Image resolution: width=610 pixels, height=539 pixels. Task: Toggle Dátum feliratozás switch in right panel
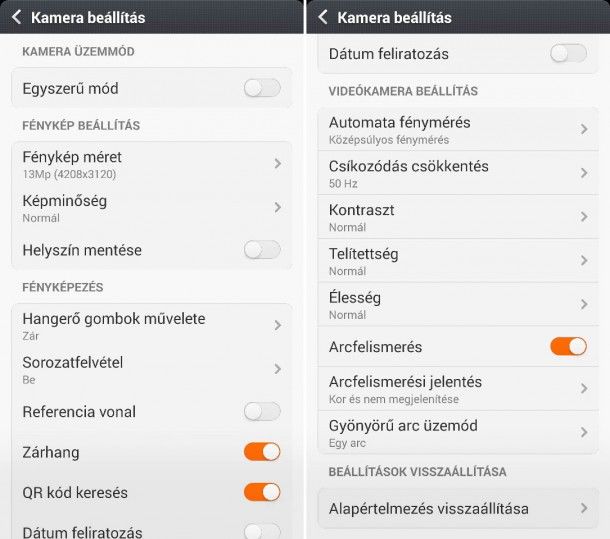tap(568, 53)
